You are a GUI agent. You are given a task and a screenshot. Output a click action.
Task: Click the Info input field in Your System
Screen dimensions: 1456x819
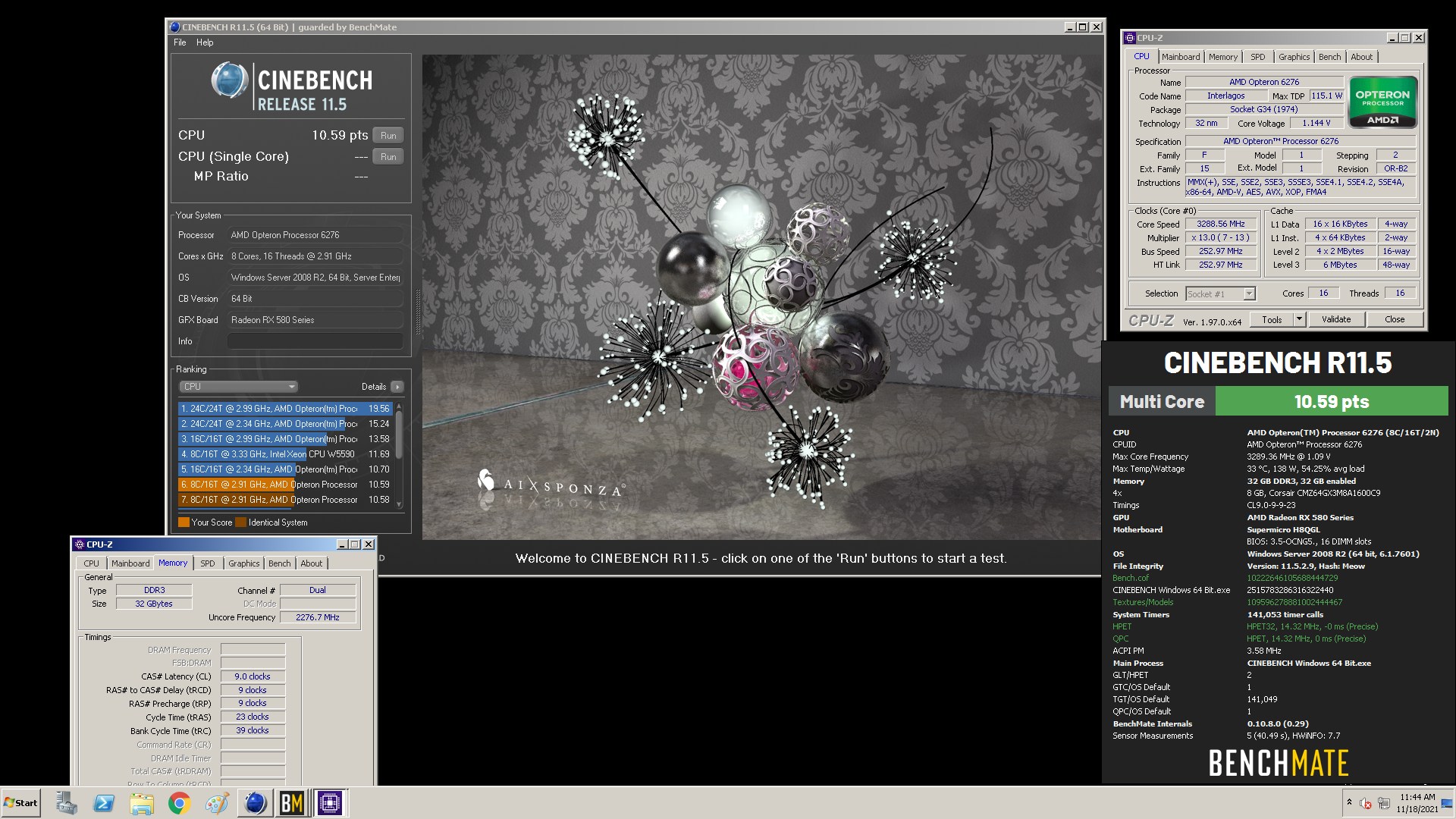click(x=315, y=341)
